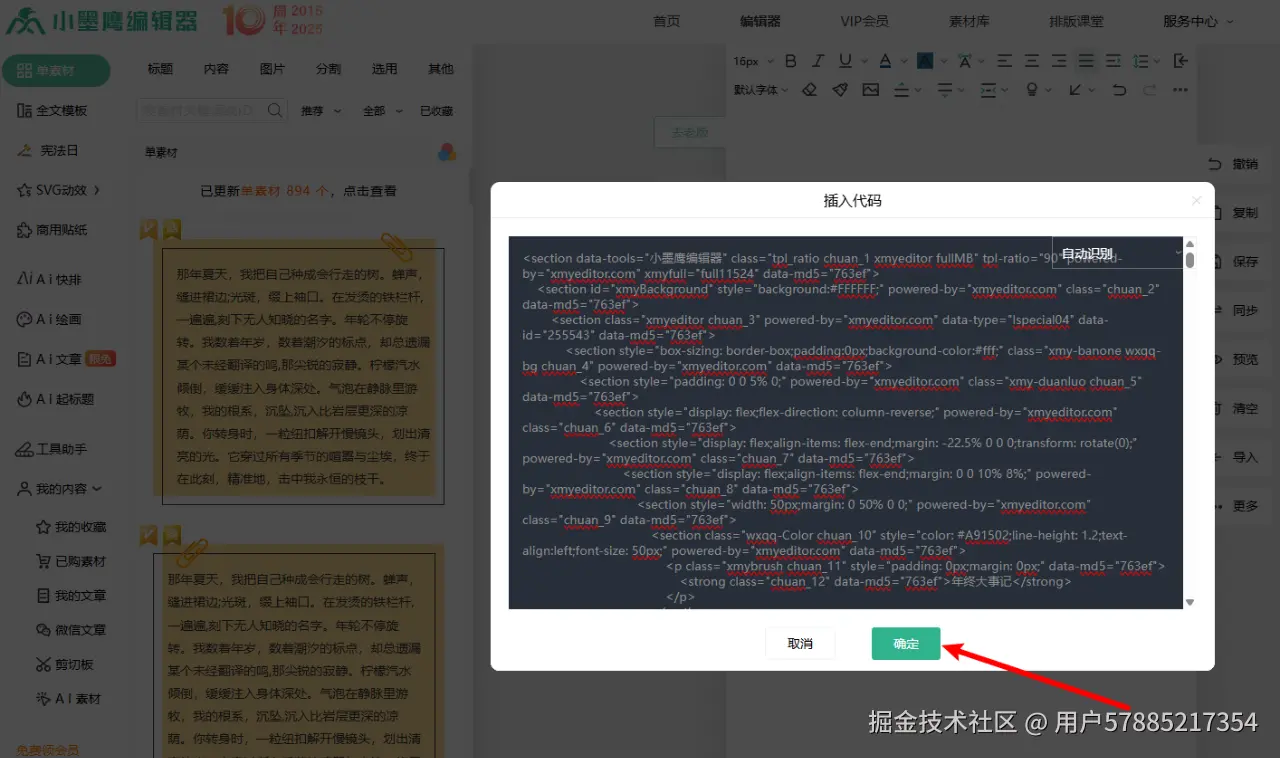Screen dimensions: 1280x758
Task: Click the material search input field
Action: (x=202, y=110)
